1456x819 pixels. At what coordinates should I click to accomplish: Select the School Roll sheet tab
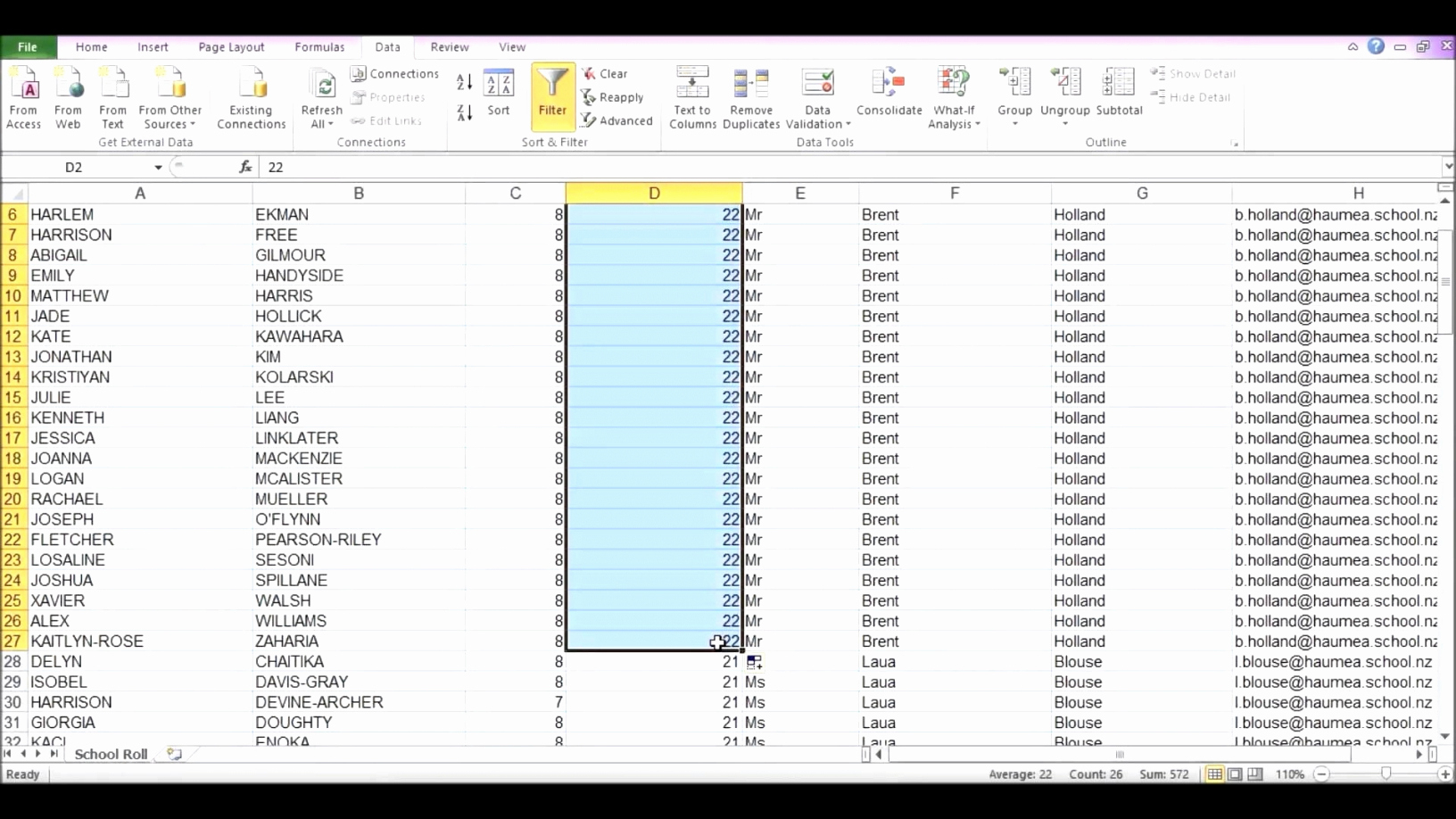click(x=111, y=754)
